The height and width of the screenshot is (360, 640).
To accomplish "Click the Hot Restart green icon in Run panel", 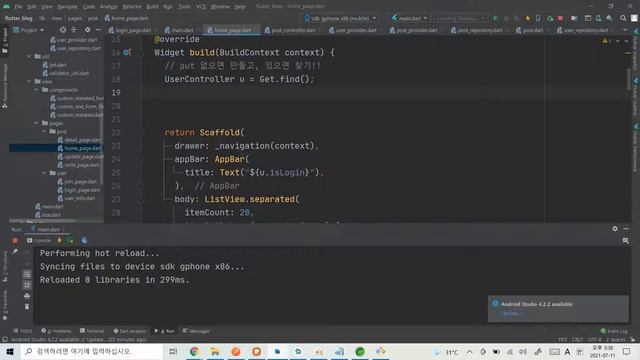I will [x=71, y=240].
